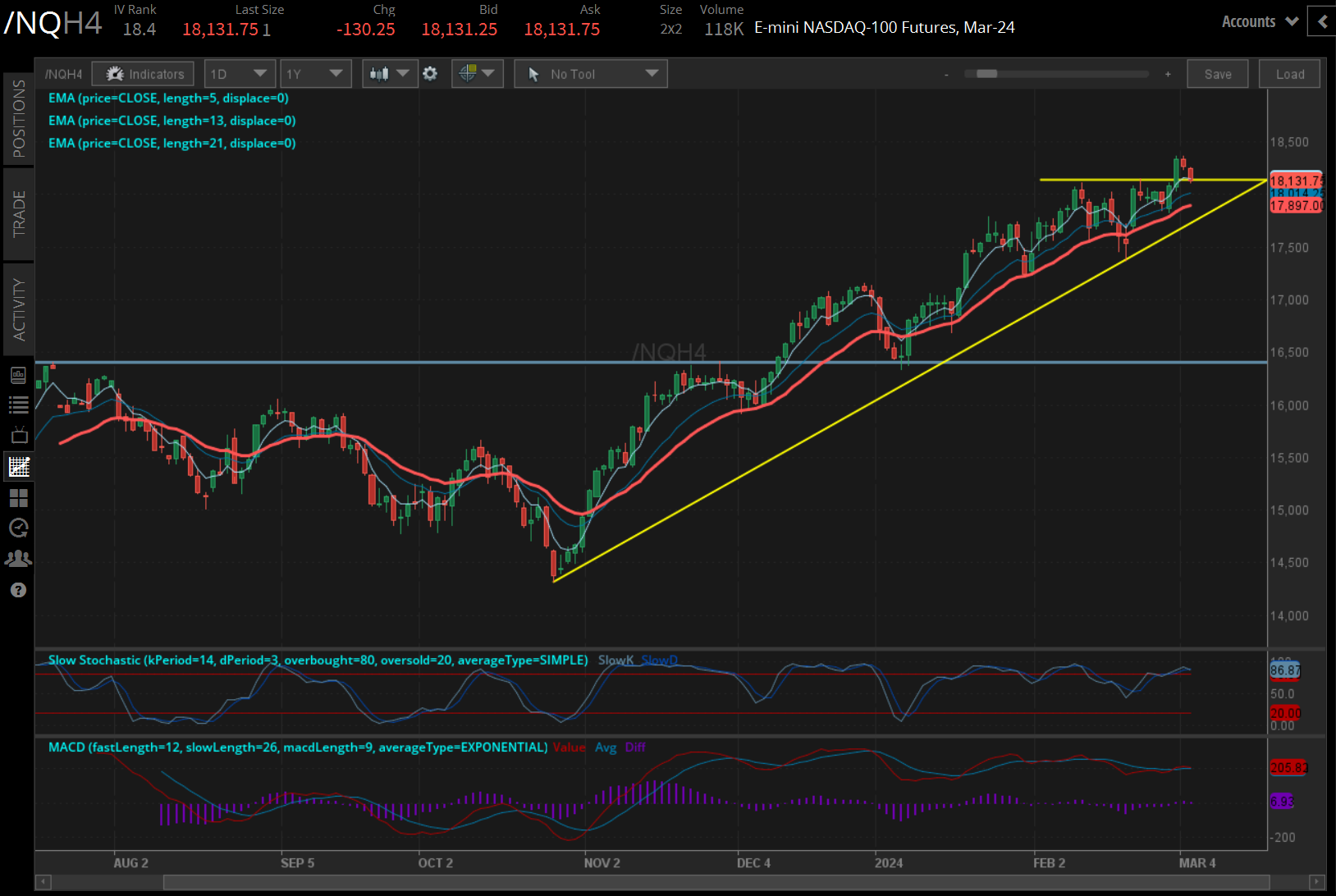Switch to the Positions tab
The width and height of the screenshot is (1336, 896).
19,119
